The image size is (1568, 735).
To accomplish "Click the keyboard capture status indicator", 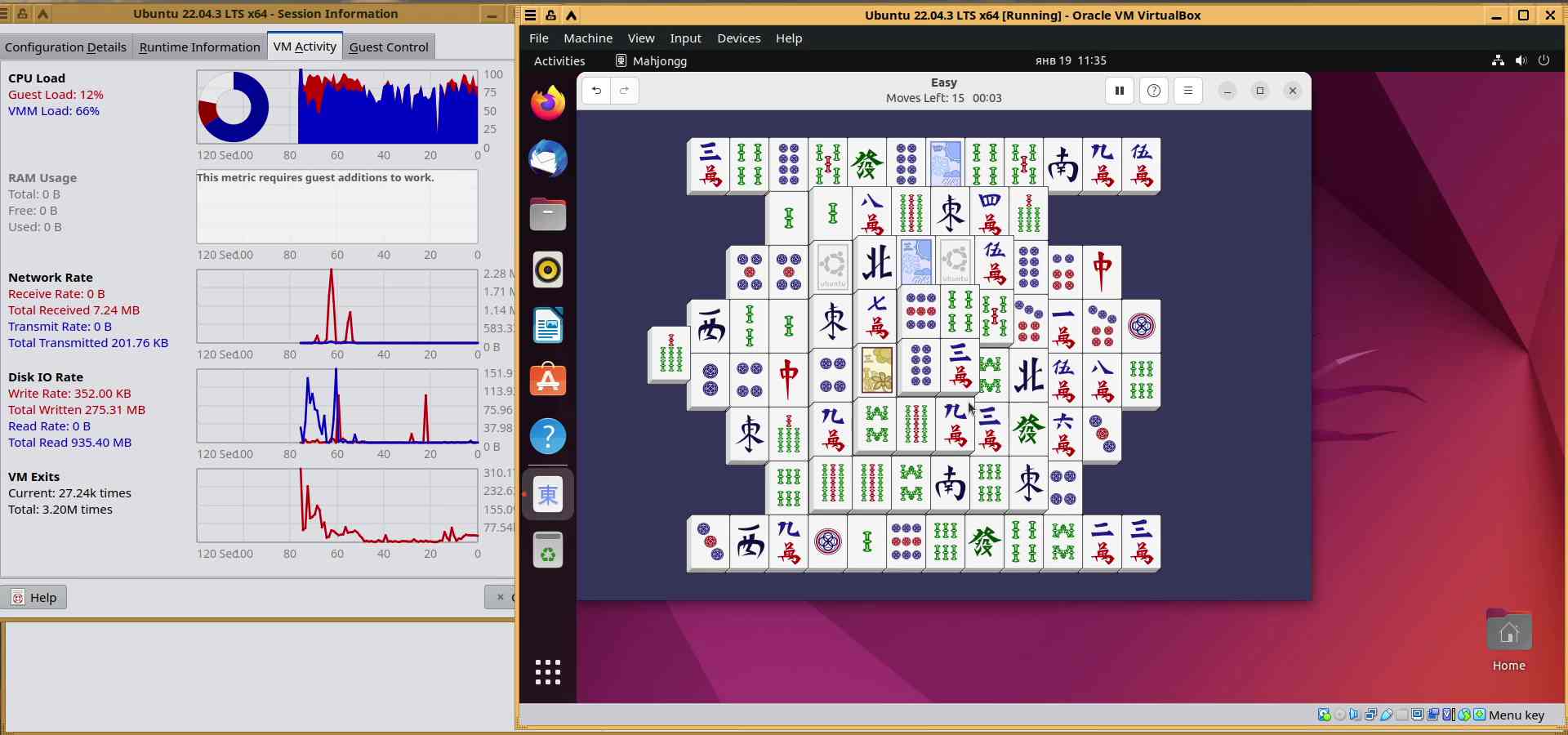I will click(x=1480, y=715).
